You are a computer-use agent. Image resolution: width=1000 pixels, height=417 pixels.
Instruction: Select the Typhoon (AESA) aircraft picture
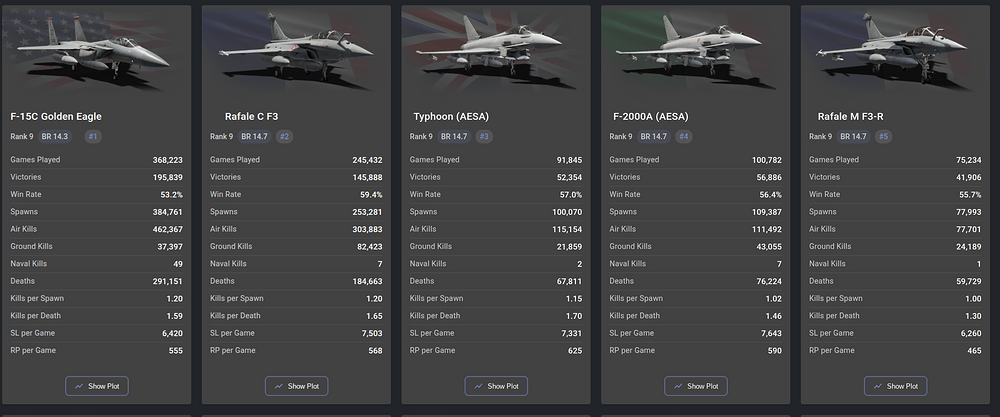(496, 50)
